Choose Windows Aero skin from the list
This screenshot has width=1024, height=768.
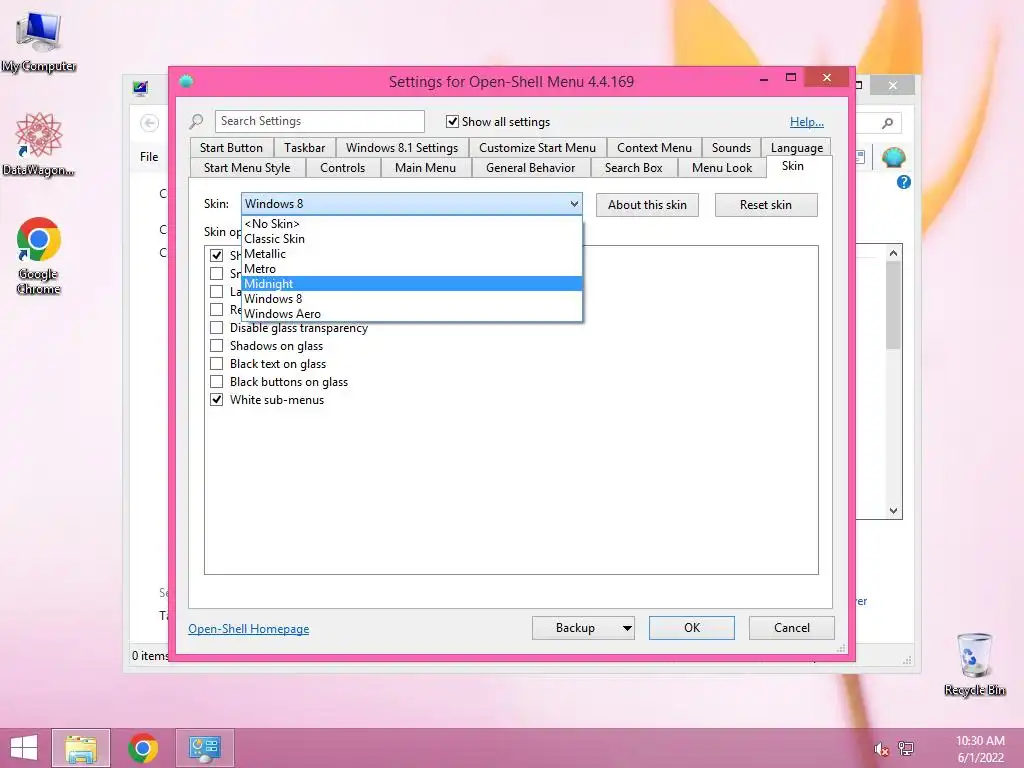(411, 314)
